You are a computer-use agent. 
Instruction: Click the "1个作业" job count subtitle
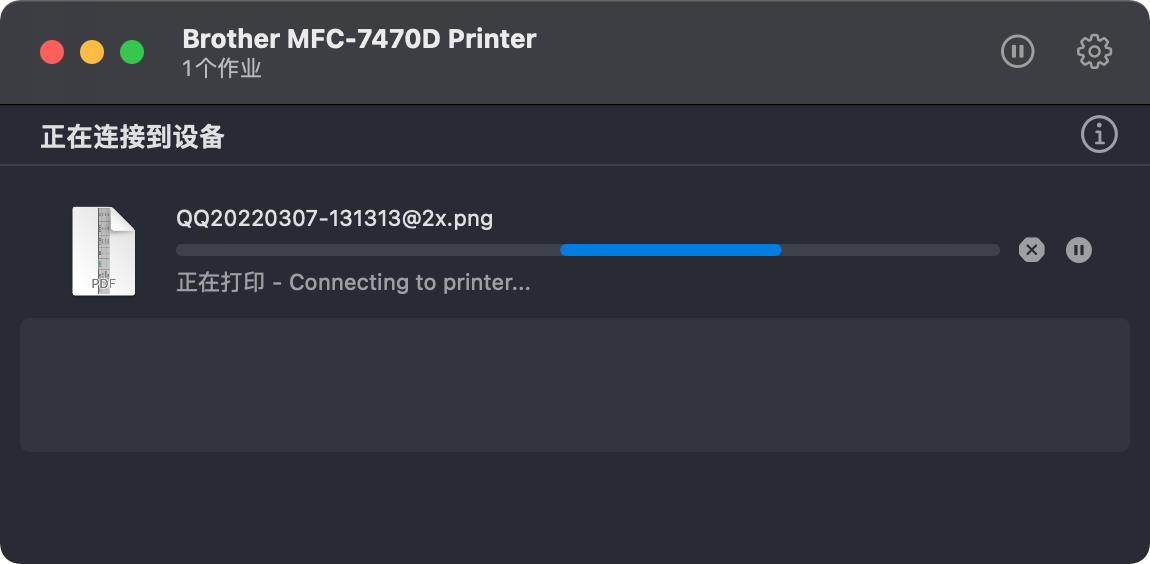click(222, 69)
